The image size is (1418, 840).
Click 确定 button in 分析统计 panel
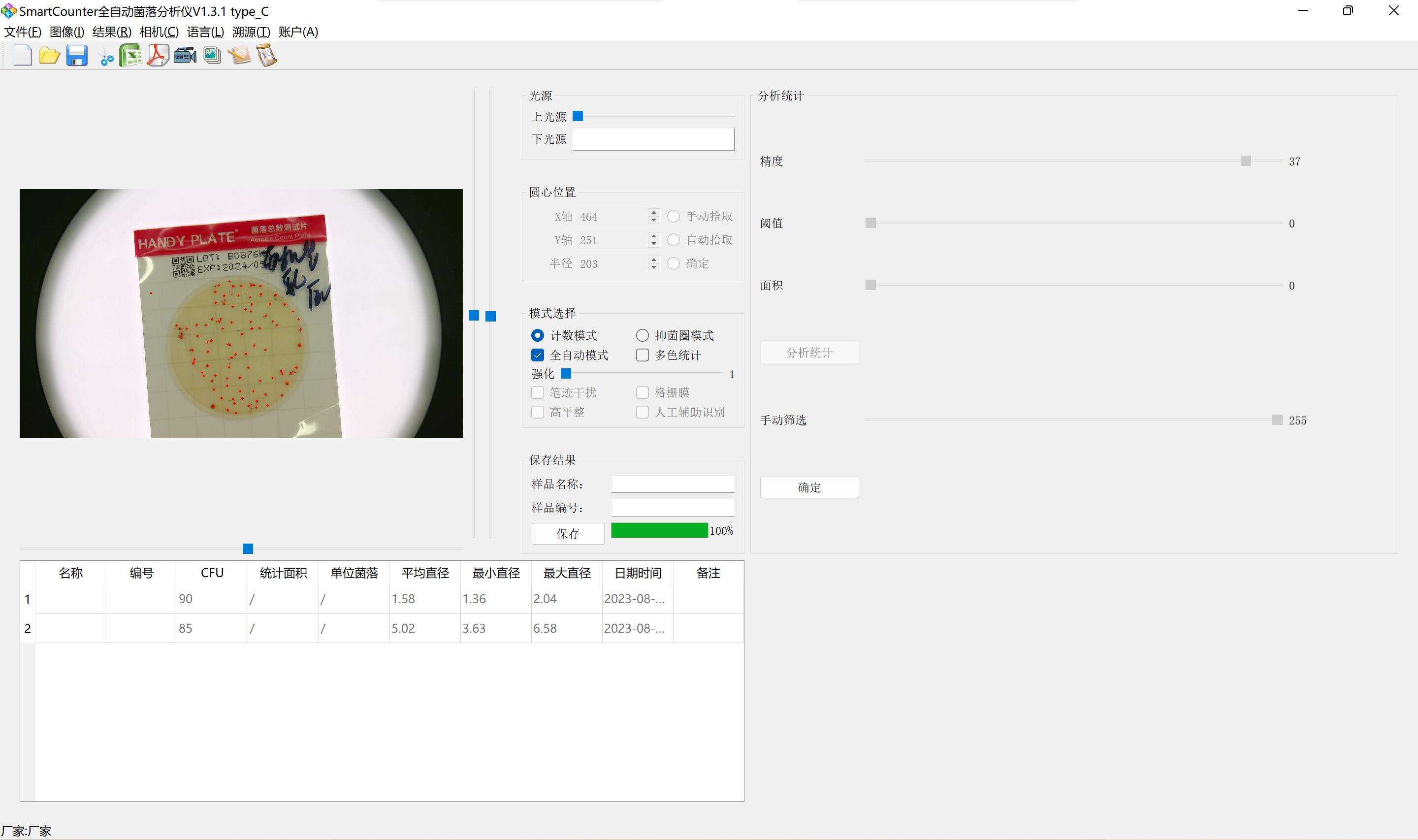click(808, 487)
